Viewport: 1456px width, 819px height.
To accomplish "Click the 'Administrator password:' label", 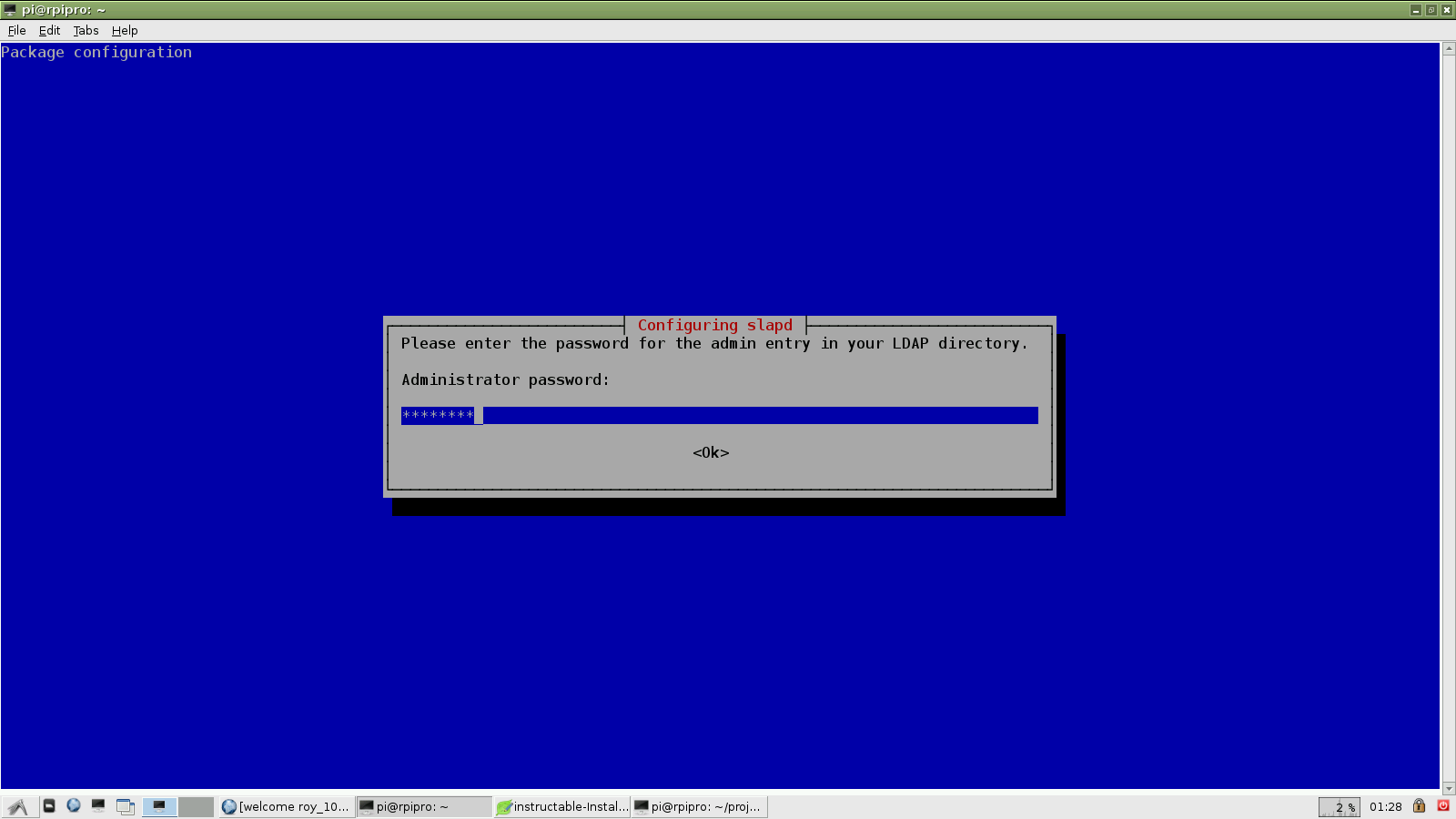I will (505, 379).
